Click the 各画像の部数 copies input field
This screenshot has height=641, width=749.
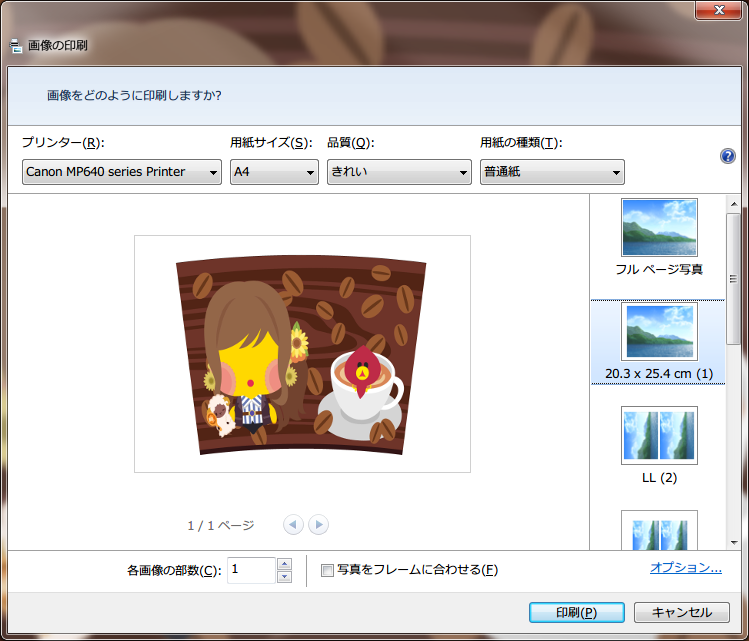[252, 570]
